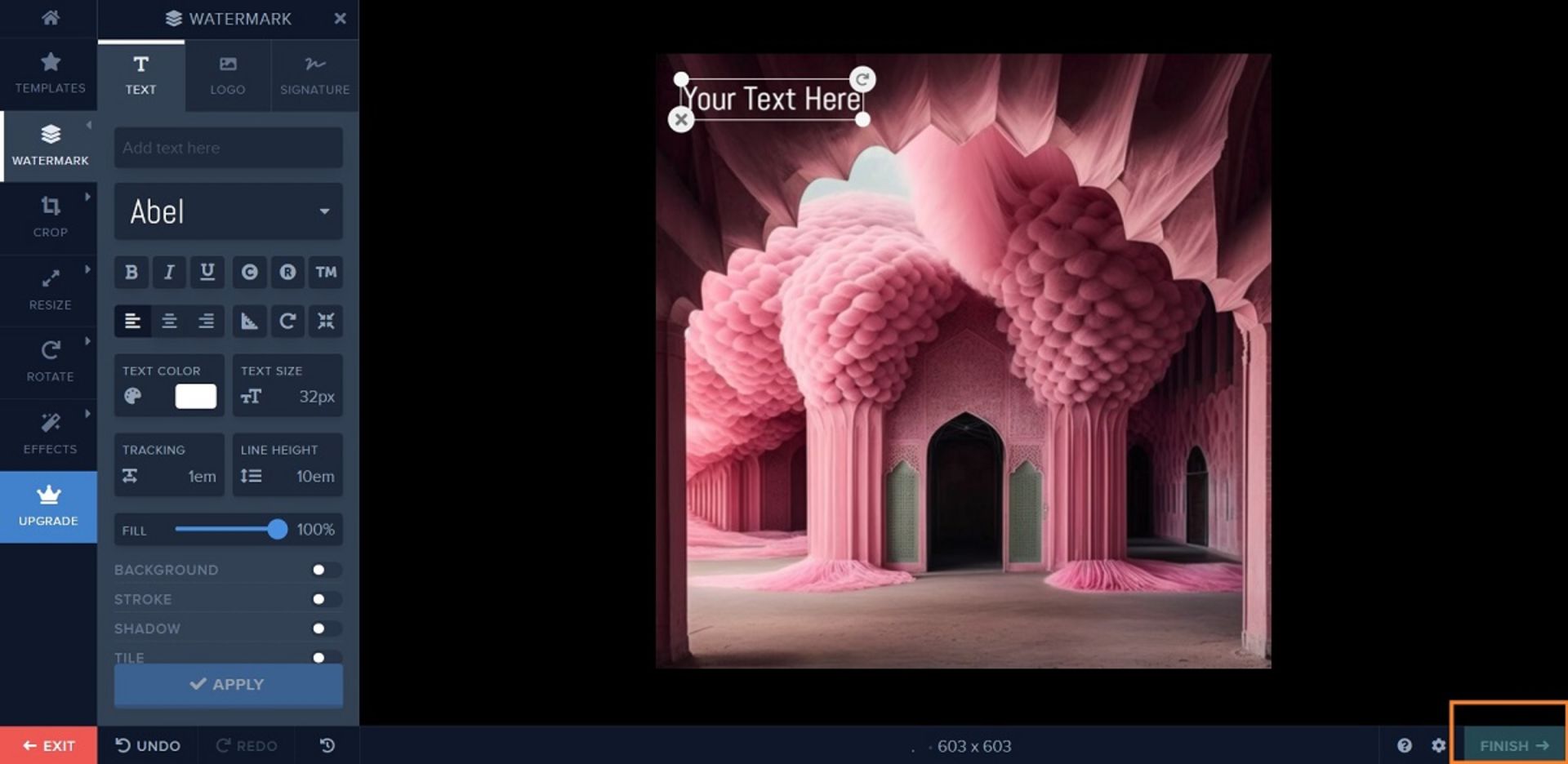Turn on the Stroke toggle
Viewport: 1568px width, 764px height.
(x=324, y=599)
